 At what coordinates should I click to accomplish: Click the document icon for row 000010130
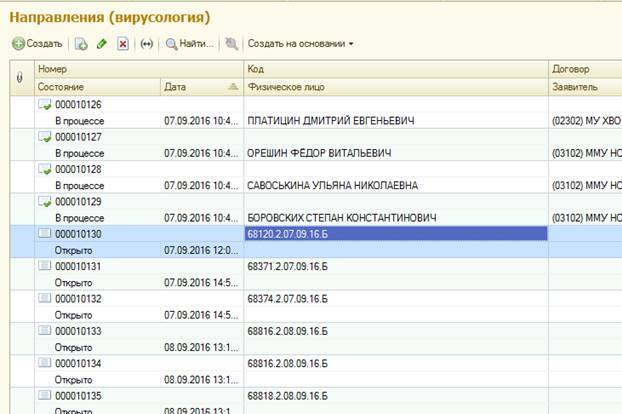pos(44,233)
